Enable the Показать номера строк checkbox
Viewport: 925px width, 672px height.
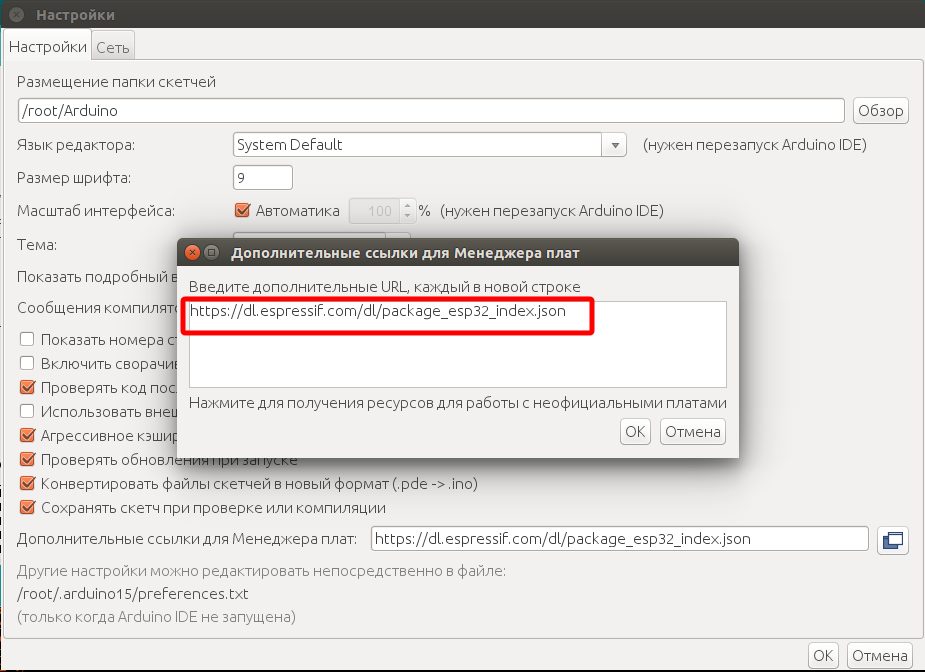[28, 339]
